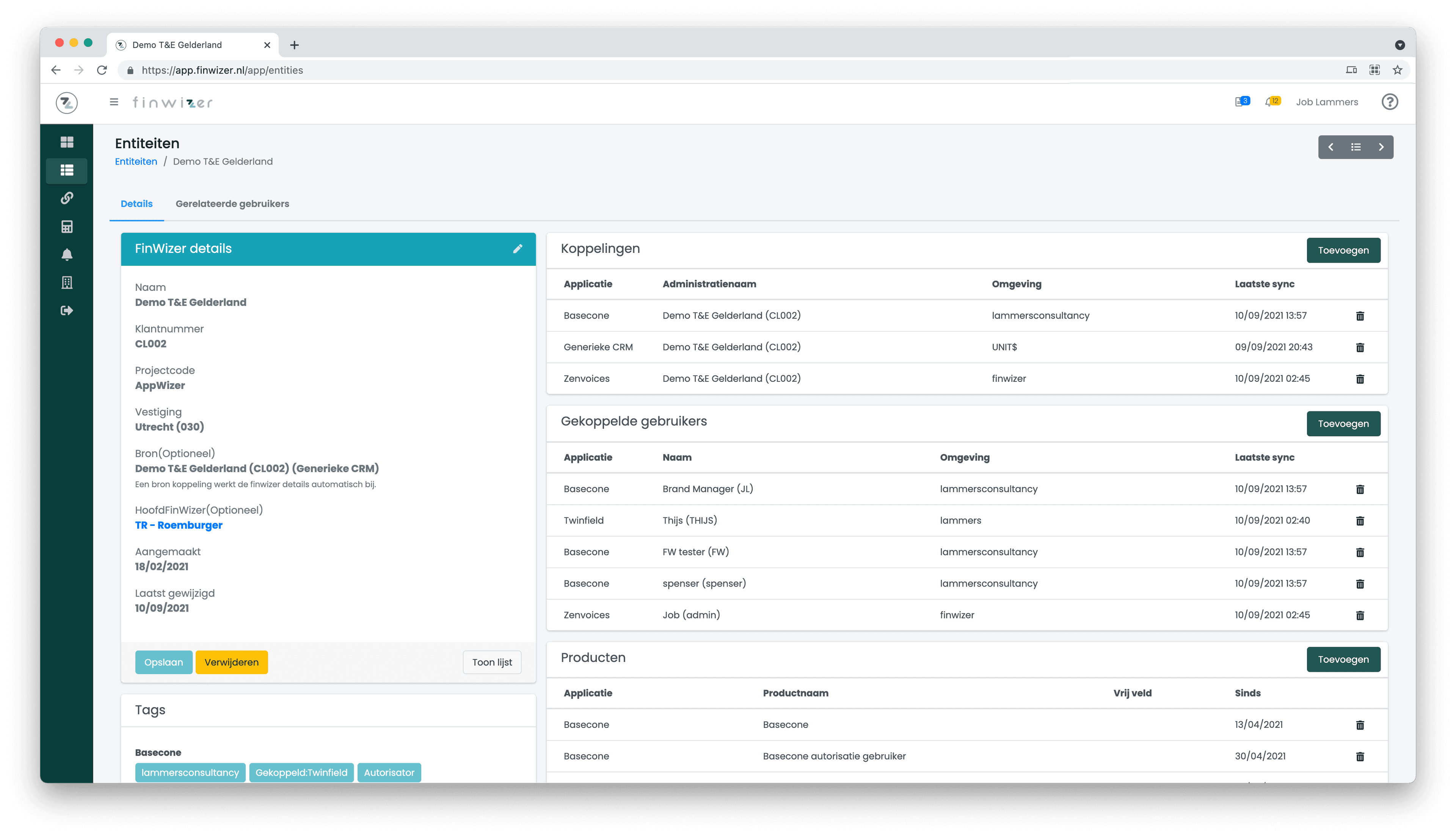Switch to Gerelateerde gebruikers tab
This screenshot has width=1456, height=836.
tap(232, 204)
